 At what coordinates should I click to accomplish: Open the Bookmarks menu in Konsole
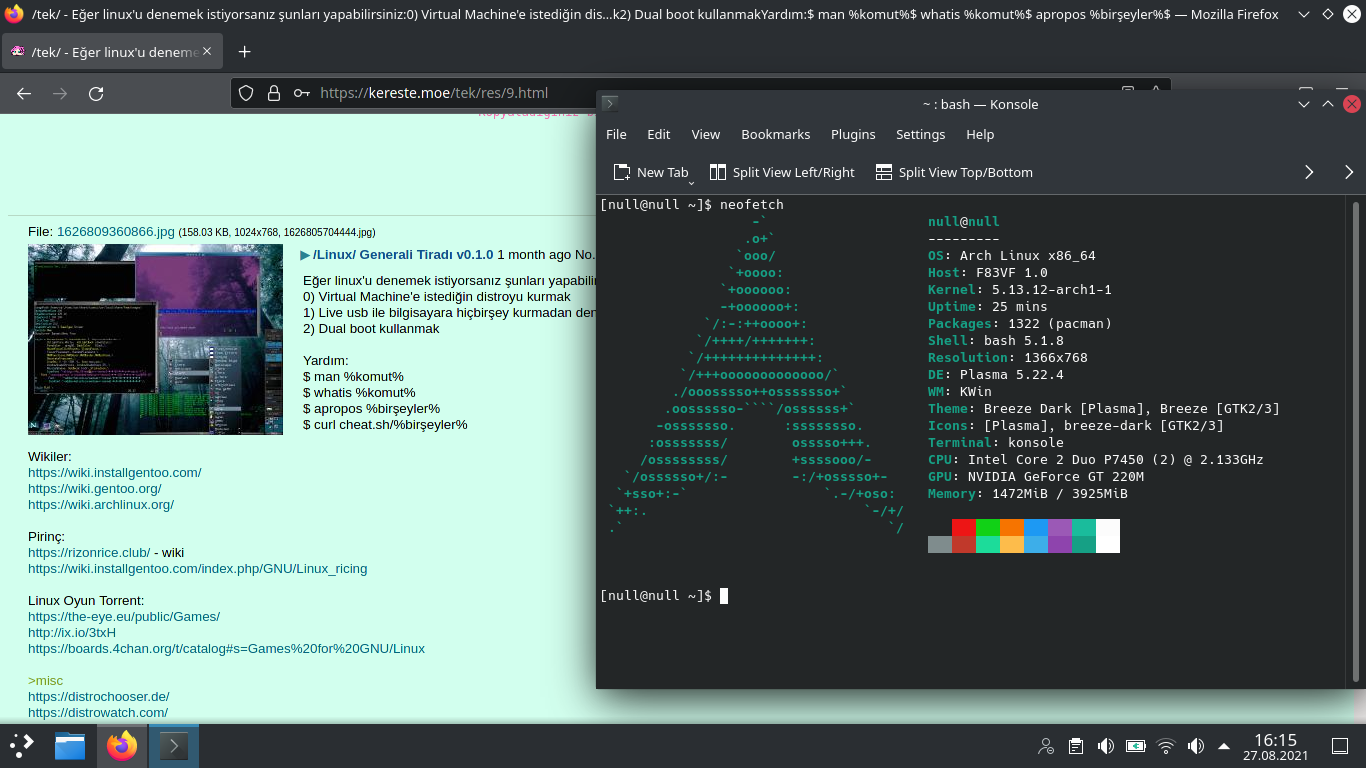point(776,134)
